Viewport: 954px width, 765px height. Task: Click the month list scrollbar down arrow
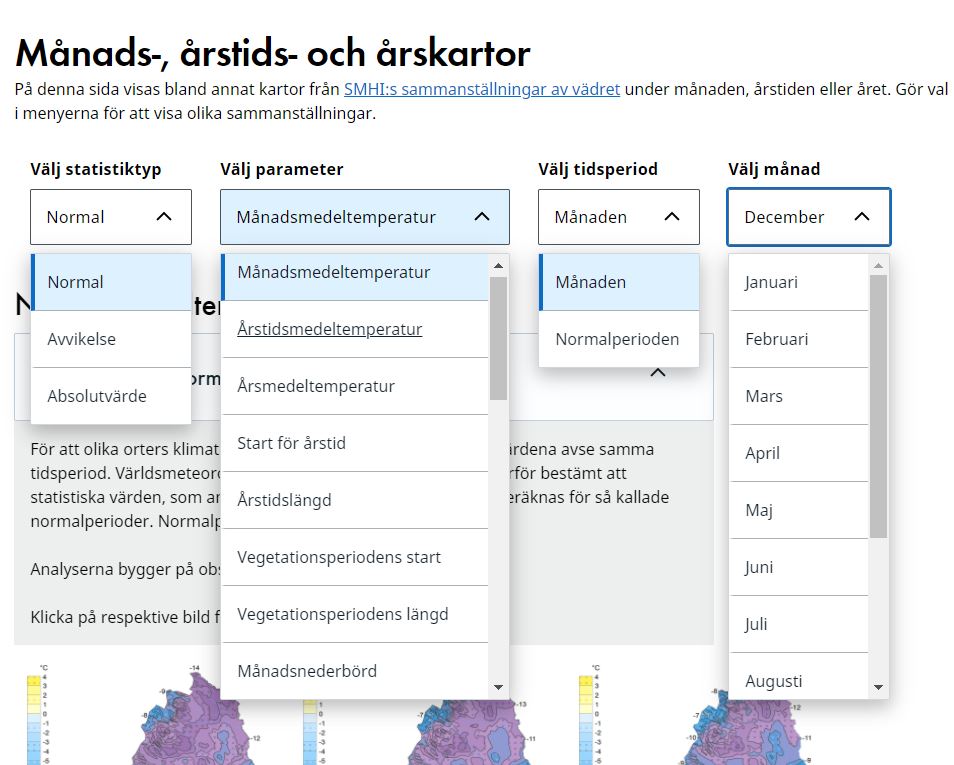pyautogui.click(x=879, y=687)
